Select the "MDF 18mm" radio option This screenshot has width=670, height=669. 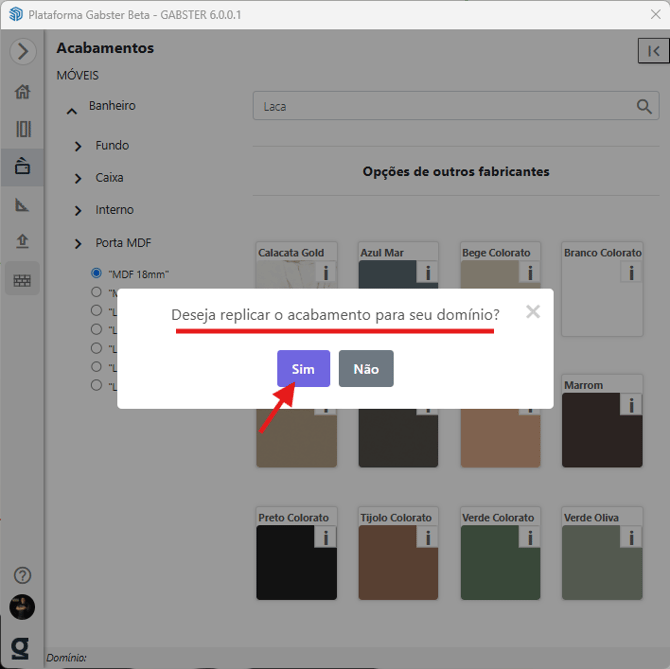coord(96,273)
